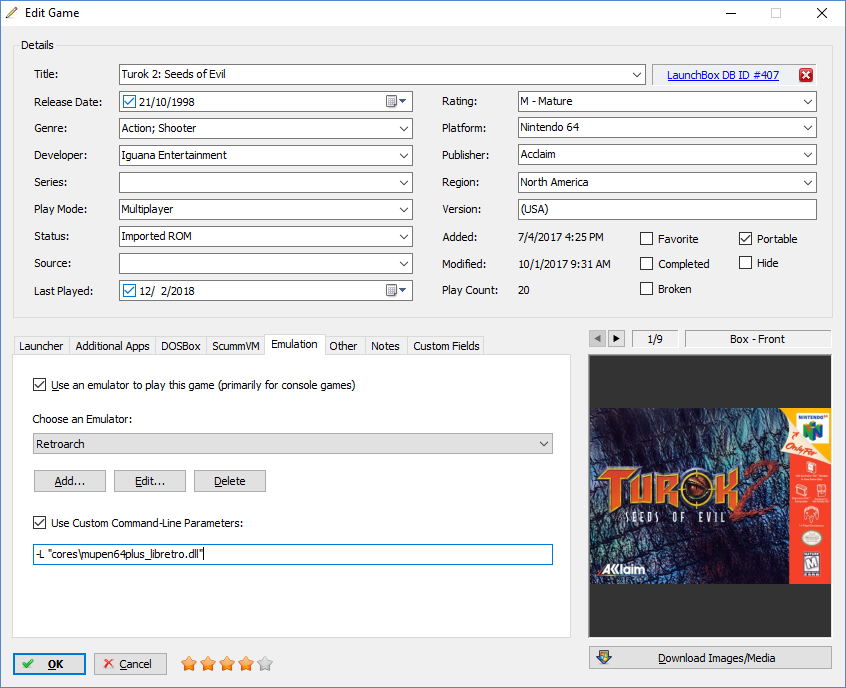Click the Added date 7/4/2017 4:25 PM
The height and width of the screenshot is (688, 846).
561,237
